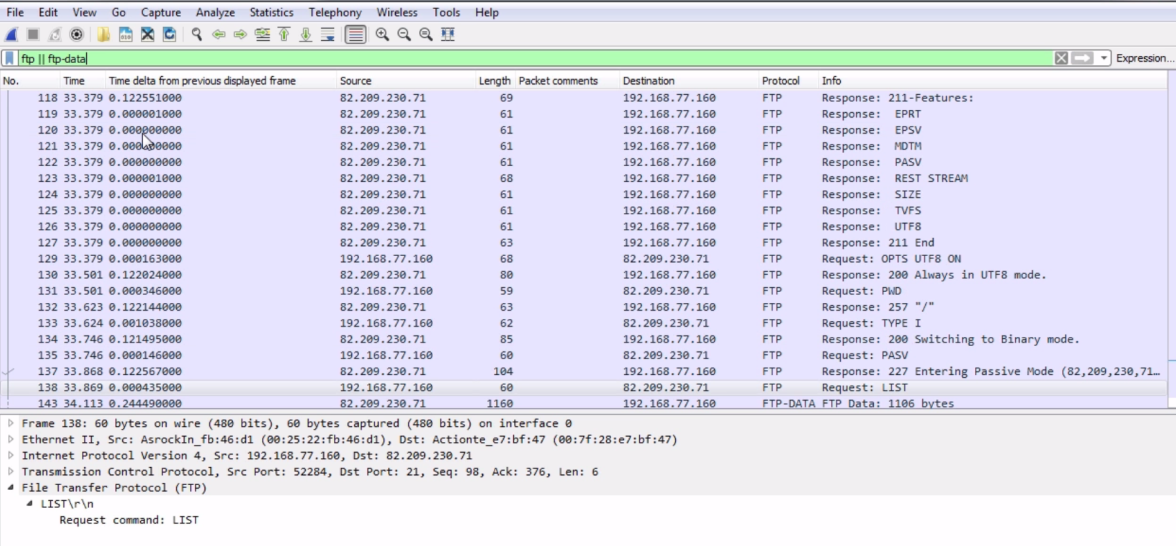Clear the display filter with X button

pos(1061,59)
